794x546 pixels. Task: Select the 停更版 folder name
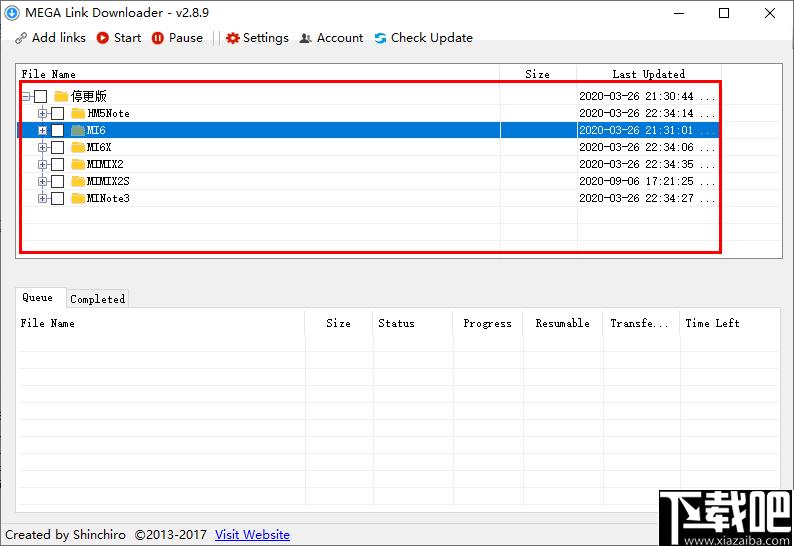click(x=89, y=96)
